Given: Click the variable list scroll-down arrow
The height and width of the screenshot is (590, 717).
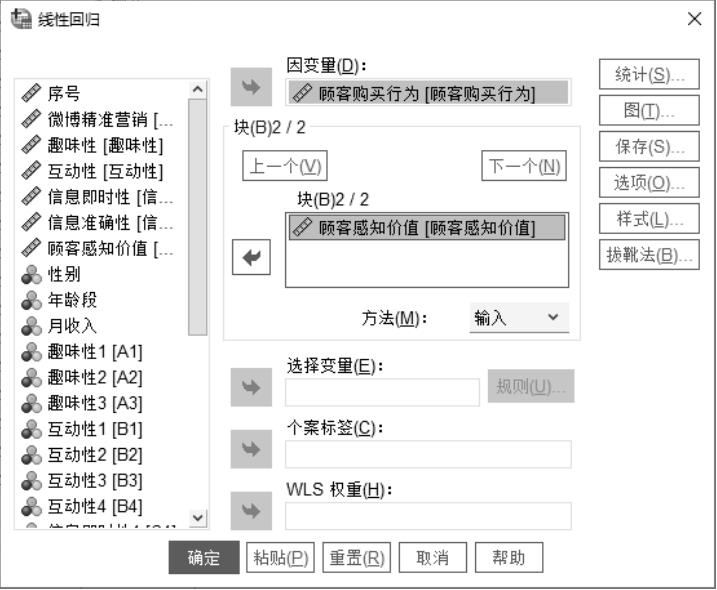Looking at the screenshot, I should click(x=198, y=518).
